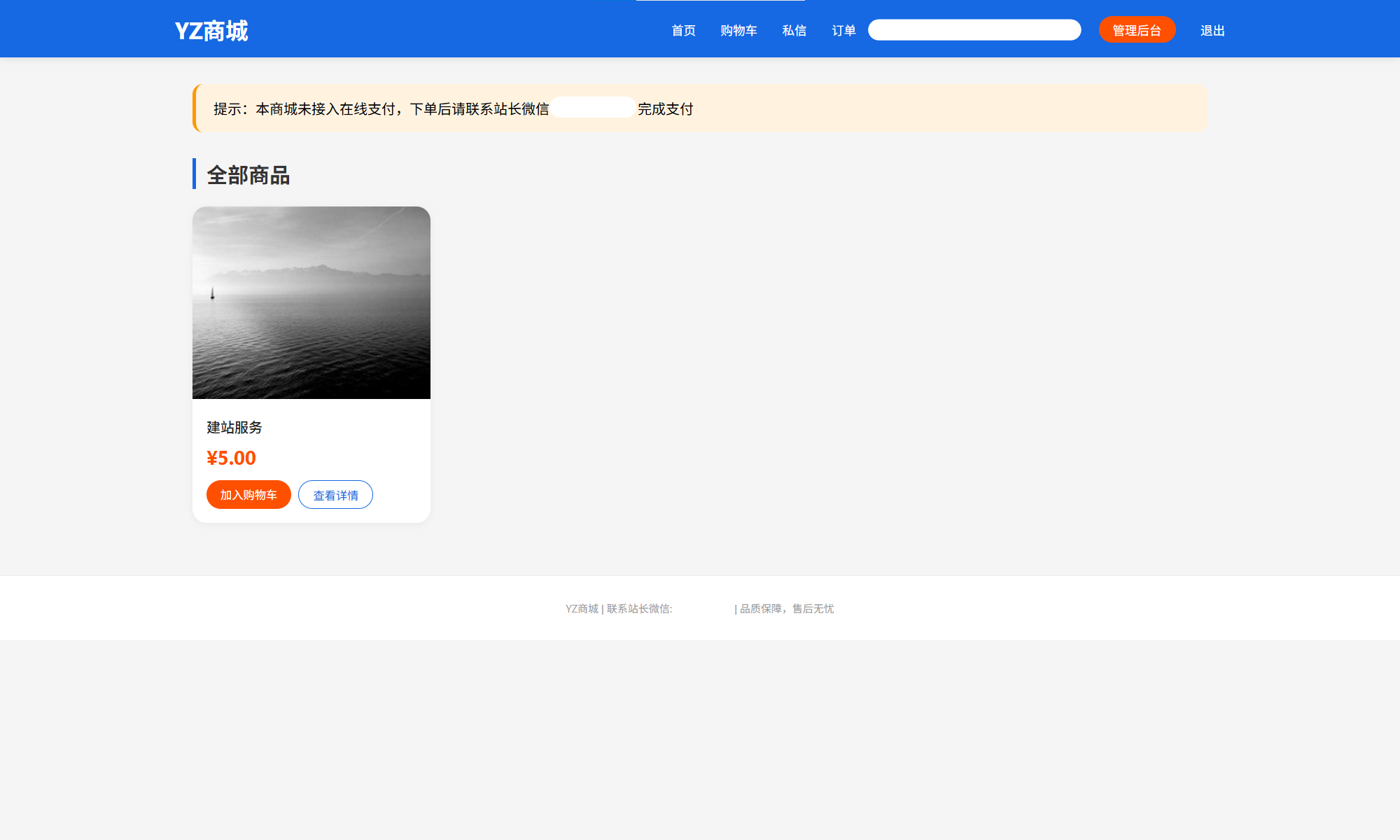This screenshot has width=1400, height=840.
Task: Go to 首页 in the navigation bar
Action: point(683,31)
